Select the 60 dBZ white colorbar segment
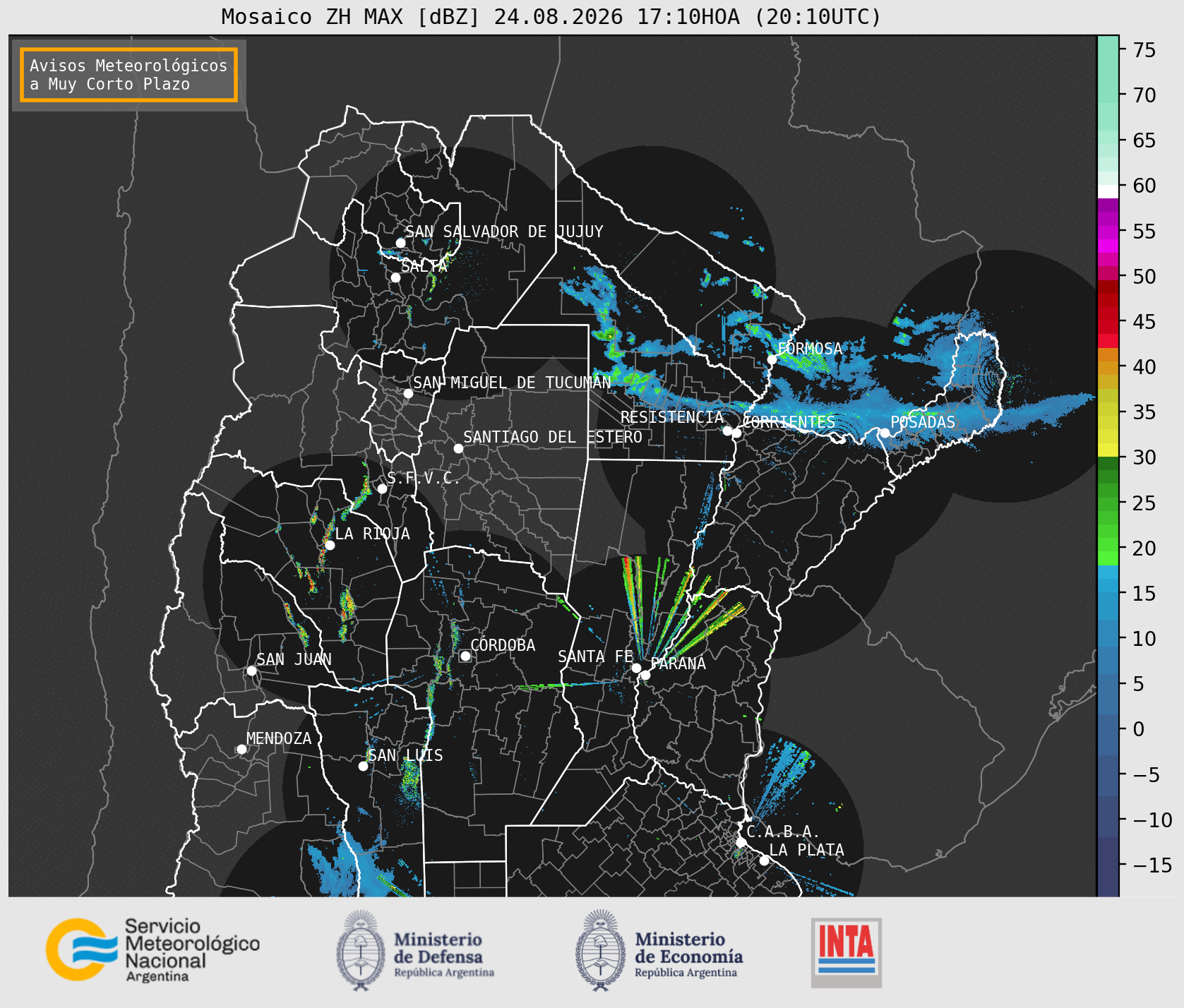1184x1008 pixels. 1108,191
